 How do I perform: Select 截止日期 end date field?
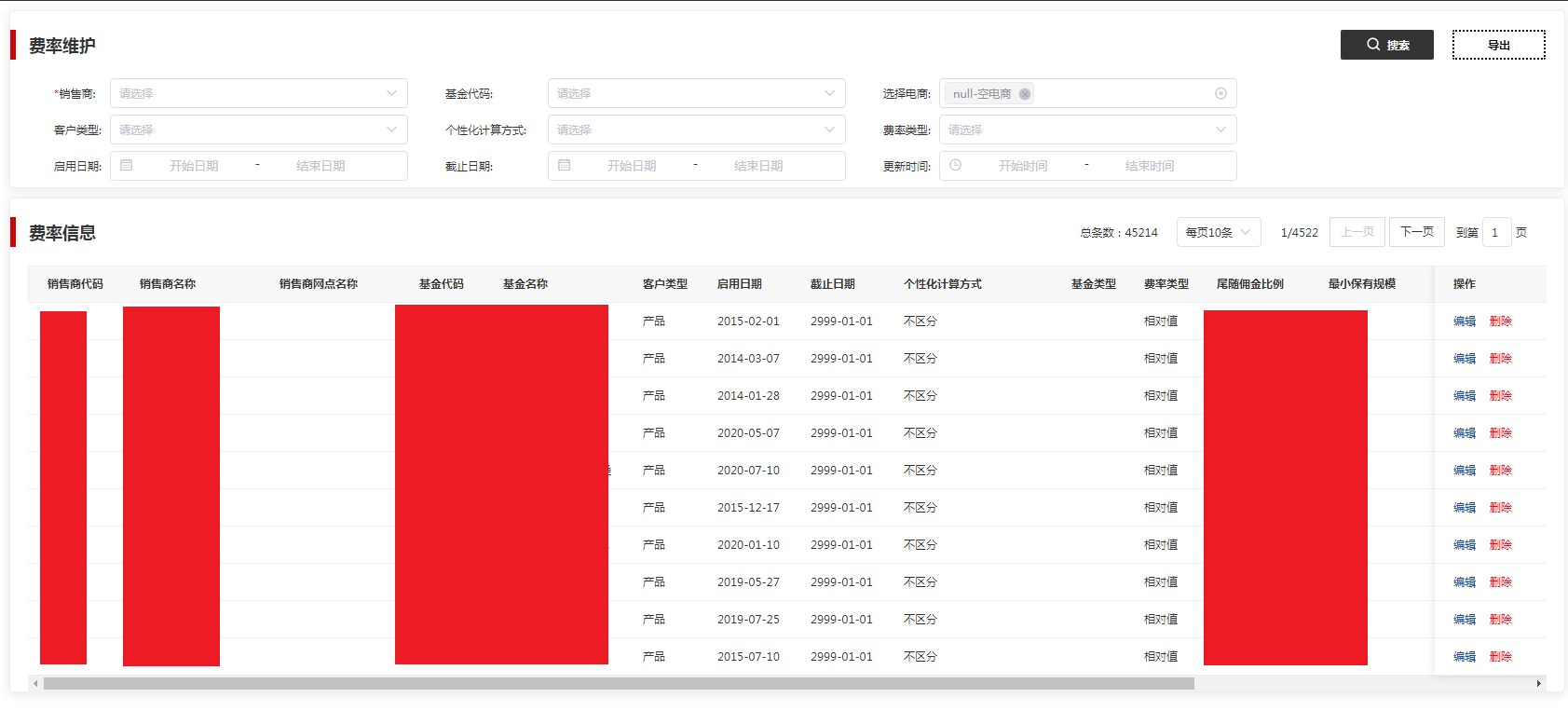pyautogui.click(x=758, y=166)
